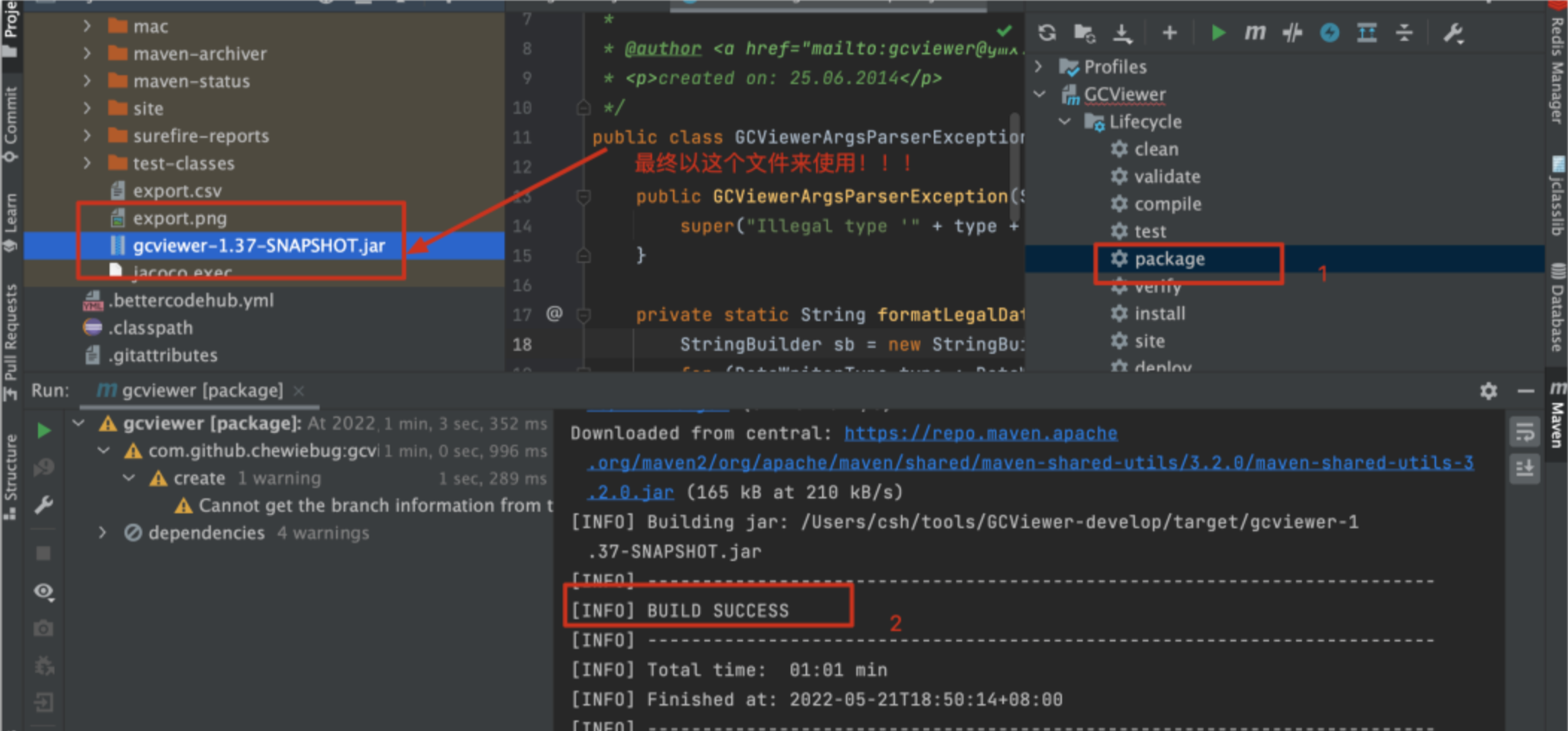Click Download Sources icon in Maven toolbar
1568x731 pixels.
point(1122,33)
